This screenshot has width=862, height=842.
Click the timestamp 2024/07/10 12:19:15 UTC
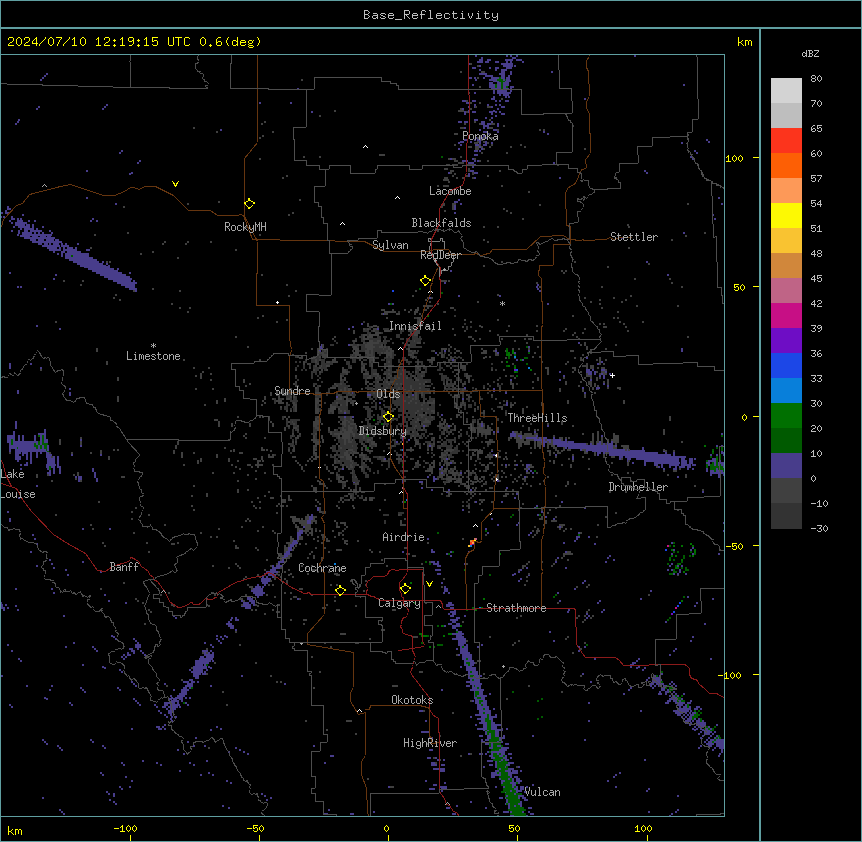tap(99, 42)
